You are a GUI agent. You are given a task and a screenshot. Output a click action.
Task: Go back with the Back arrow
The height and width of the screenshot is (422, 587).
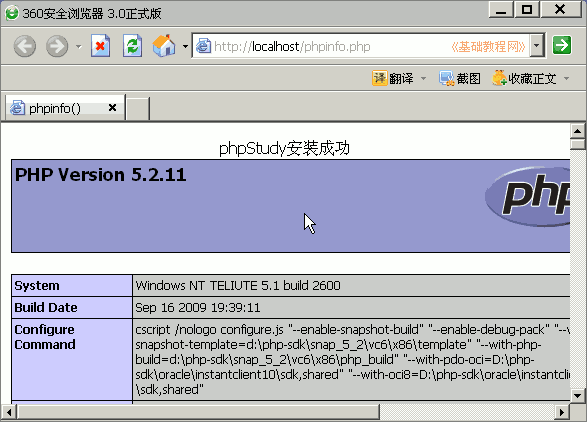(25, 46)
